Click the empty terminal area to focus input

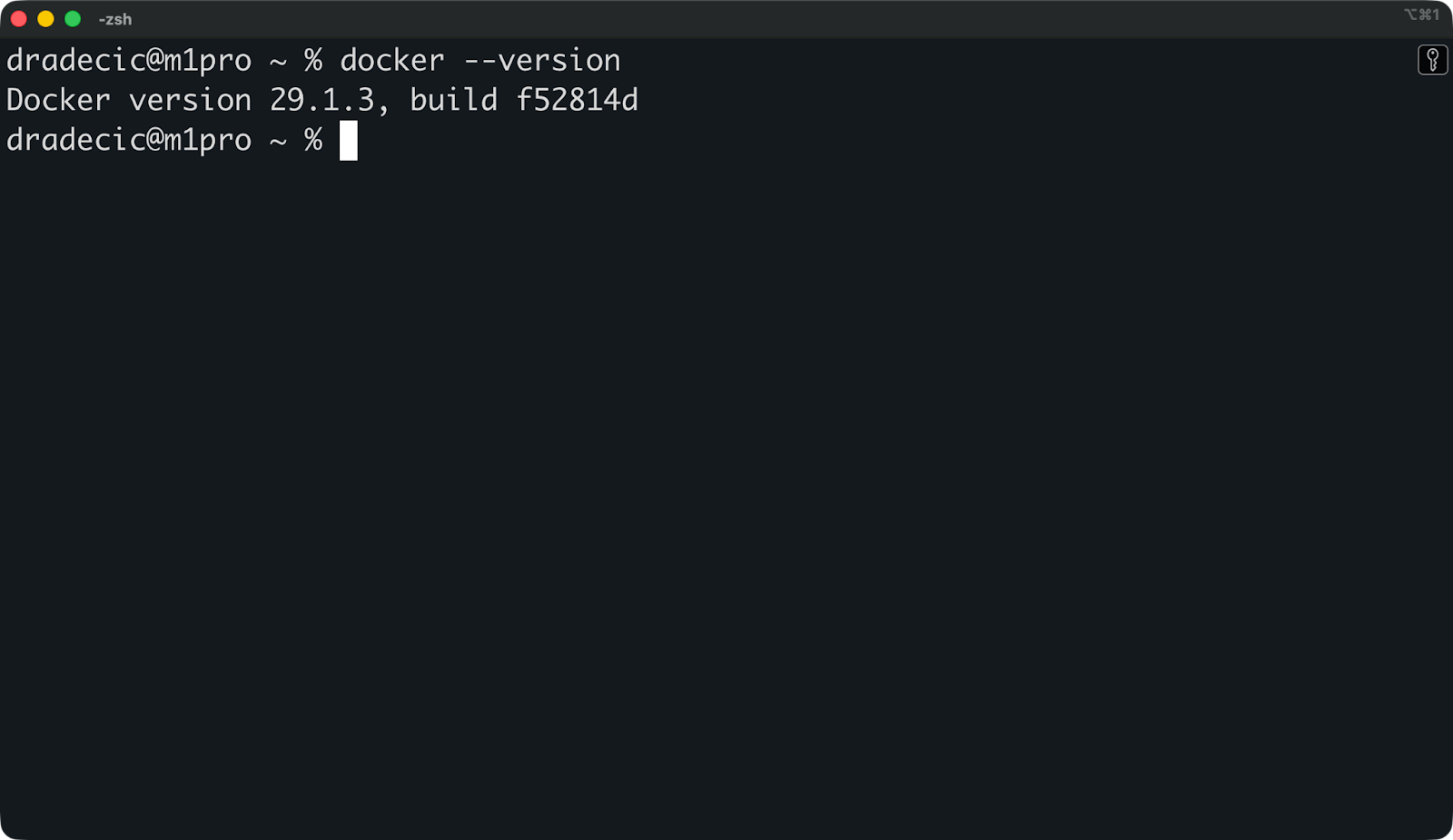[x=726, y=454]
